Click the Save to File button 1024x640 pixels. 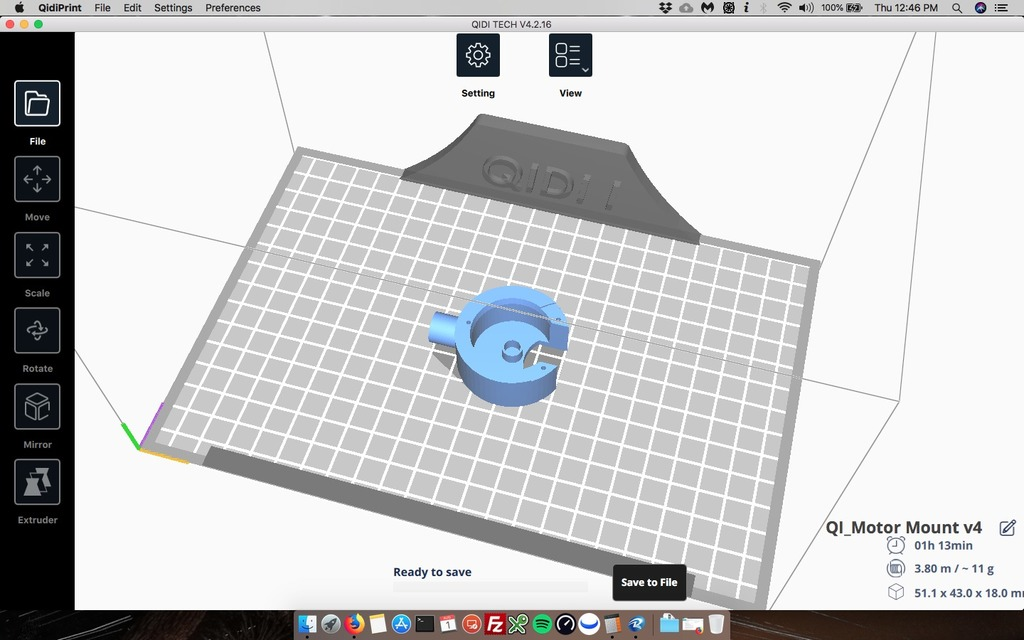coord(649,582)
